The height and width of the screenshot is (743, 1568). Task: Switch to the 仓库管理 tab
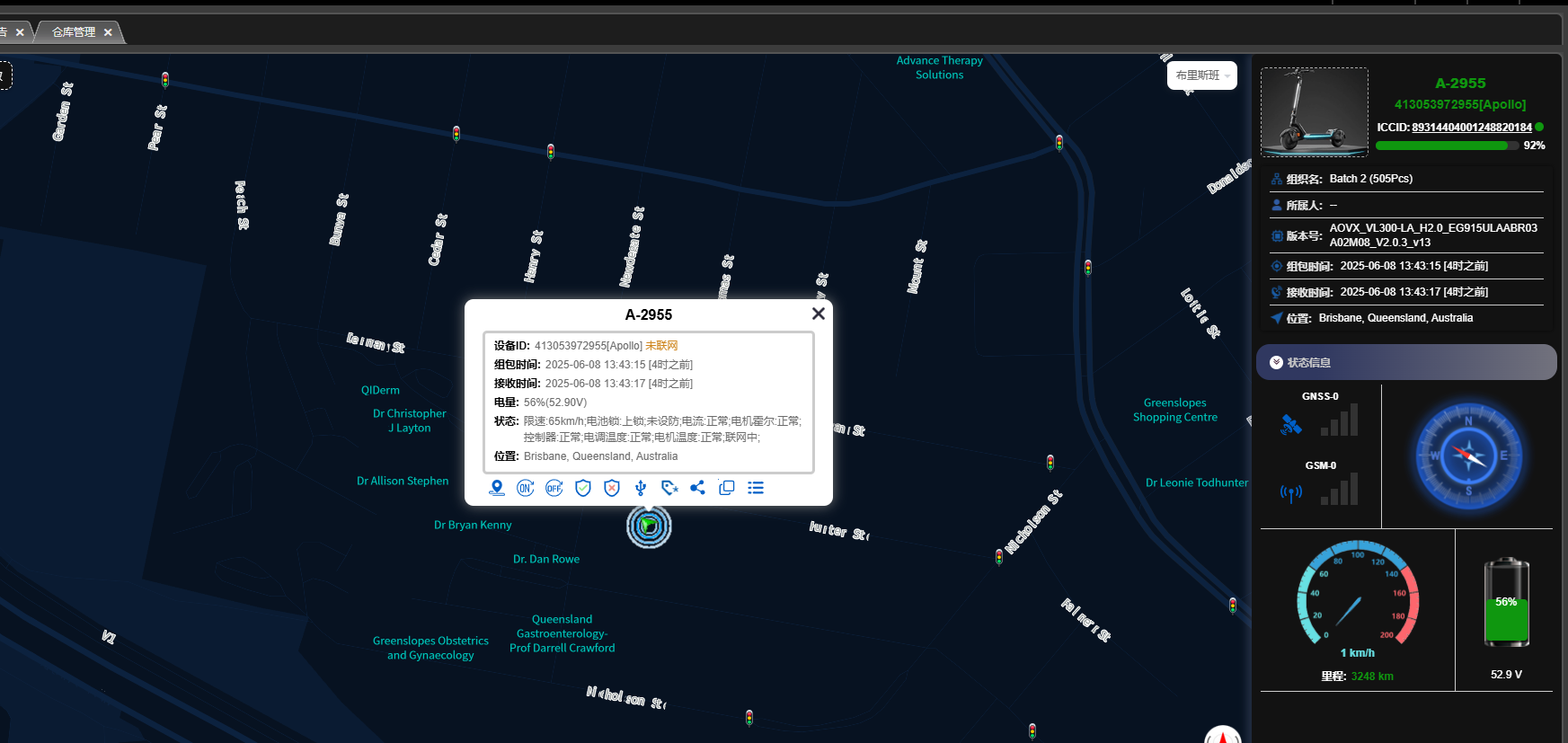click(74, 32)
